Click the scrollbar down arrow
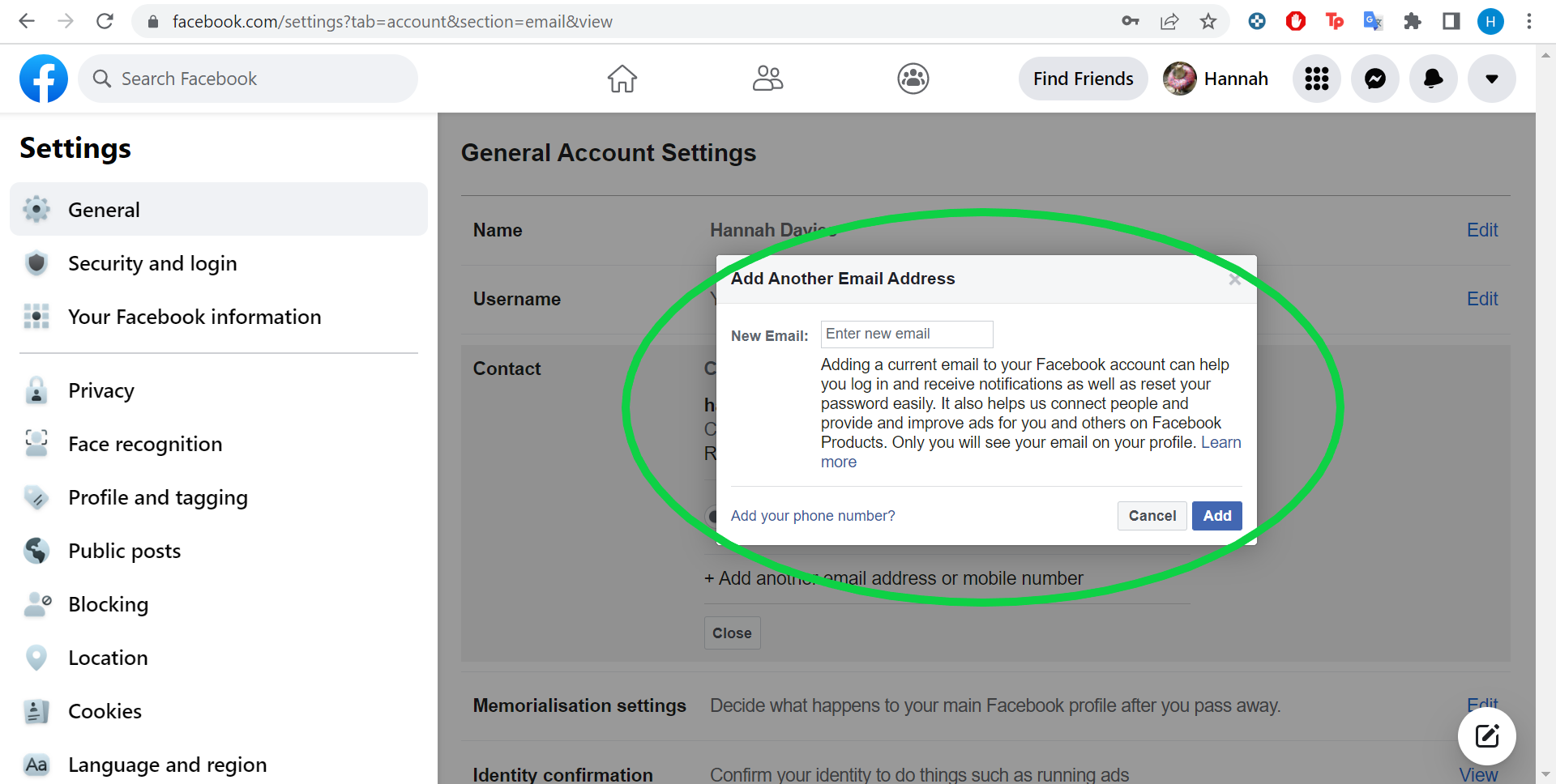 (1545, 775)
